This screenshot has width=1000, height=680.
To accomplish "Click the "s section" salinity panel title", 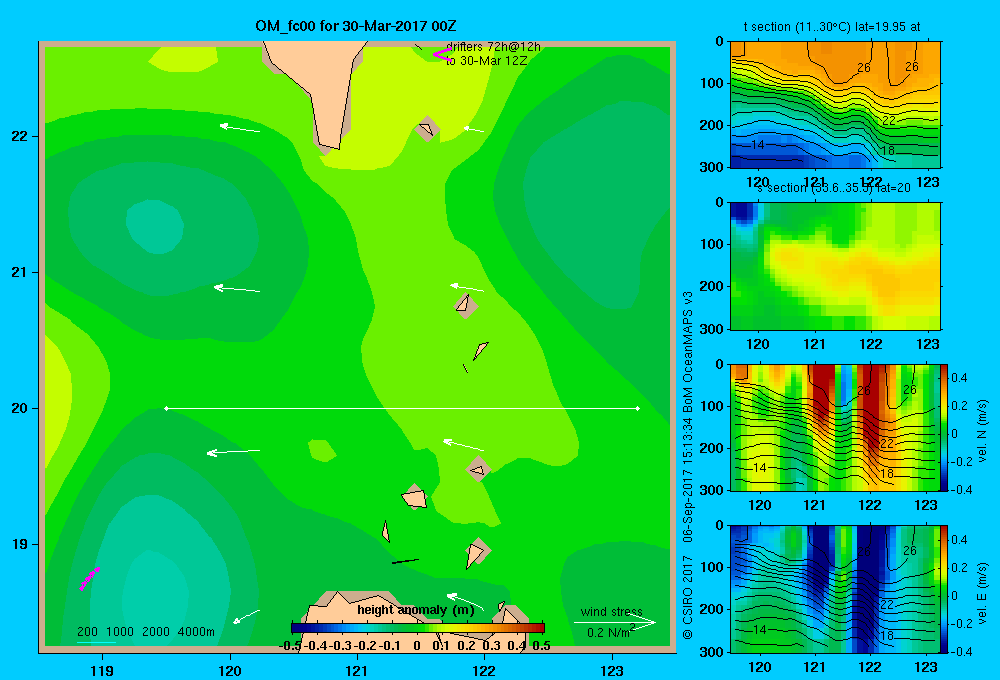I will pos(833,188).
